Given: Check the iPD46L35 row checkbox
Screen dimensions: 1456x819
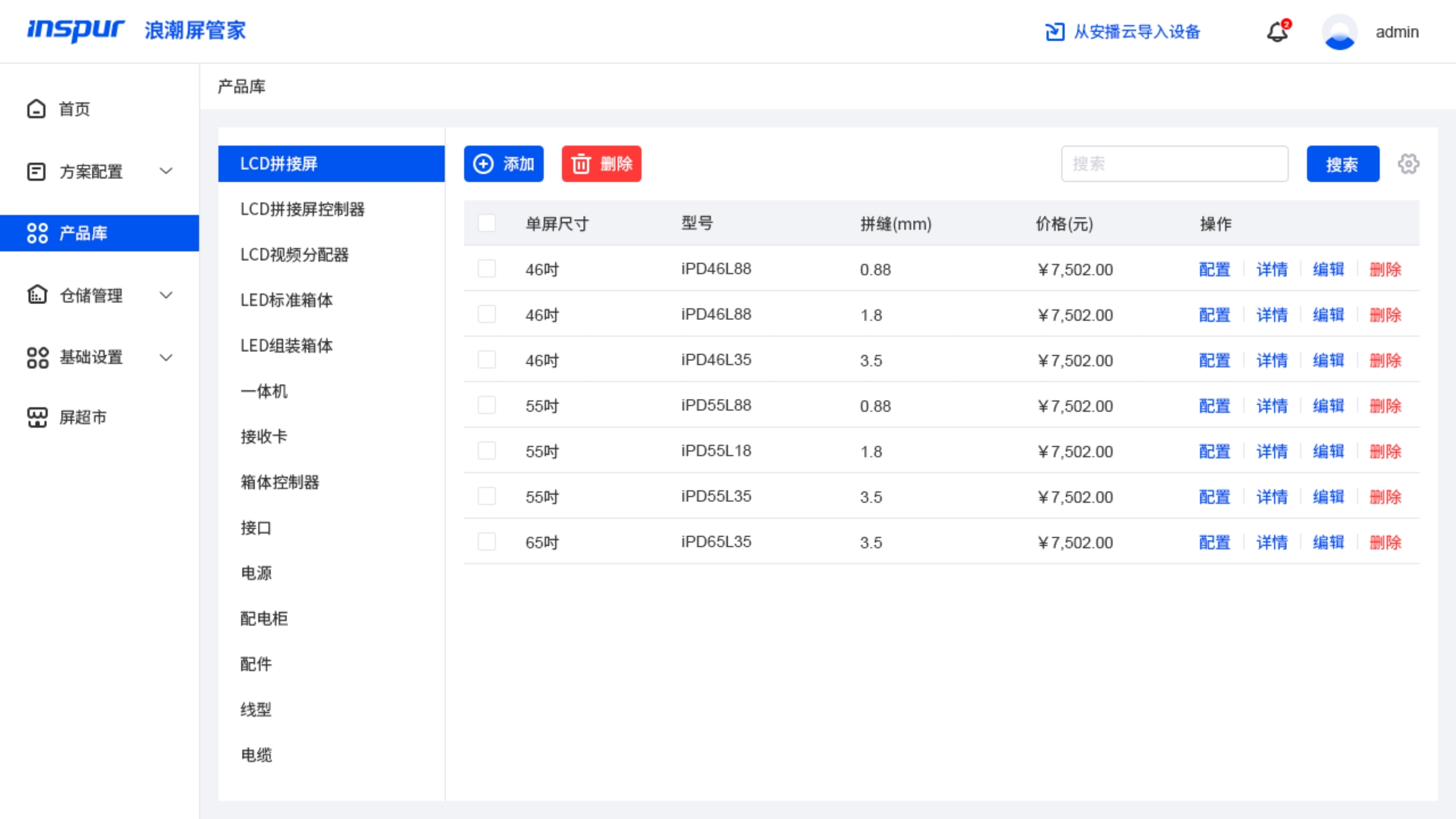Looking at the screenshot, I should pyautogui.click(x=487, y=359).
